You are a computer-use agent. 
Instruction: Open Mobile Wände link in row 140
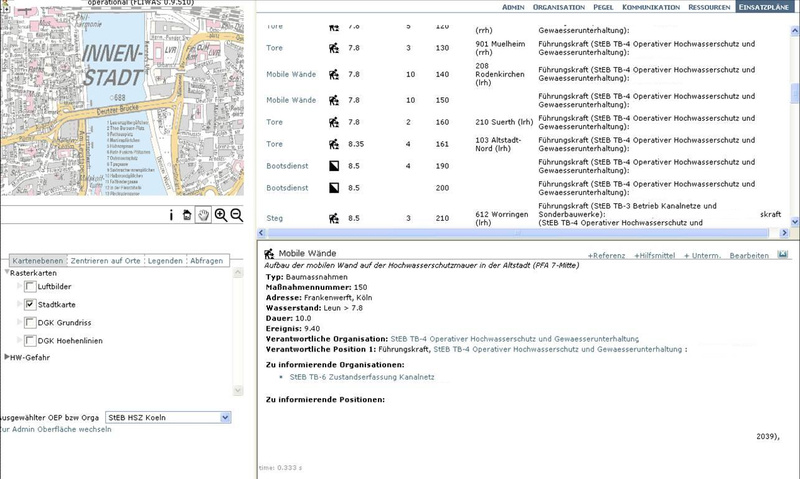[291, 74]
